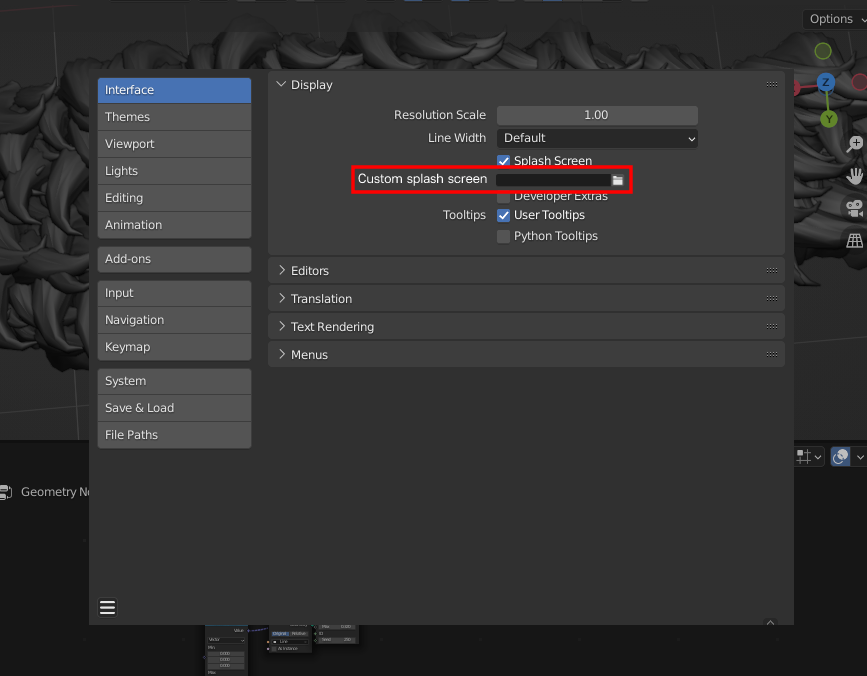This screenshot has height=676, width=867.
Task: Click the green Y axis gizmo
Action: [x=828, y=119]
